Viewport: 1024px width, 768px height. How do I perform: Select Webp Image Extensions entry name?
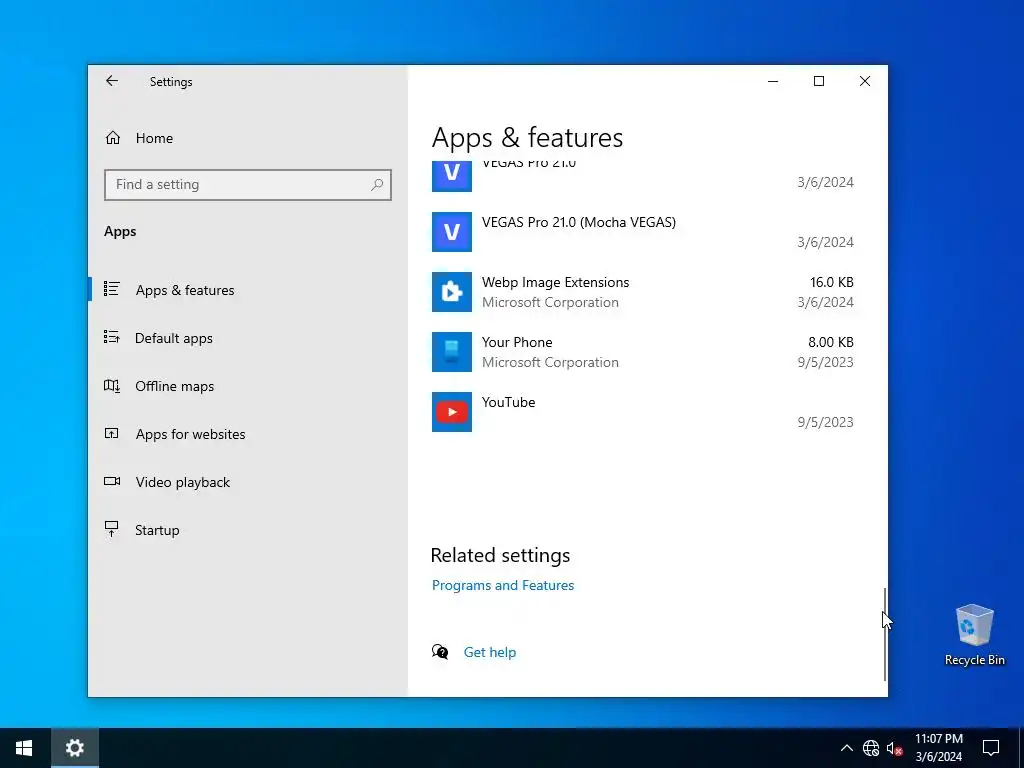[556, 282]
